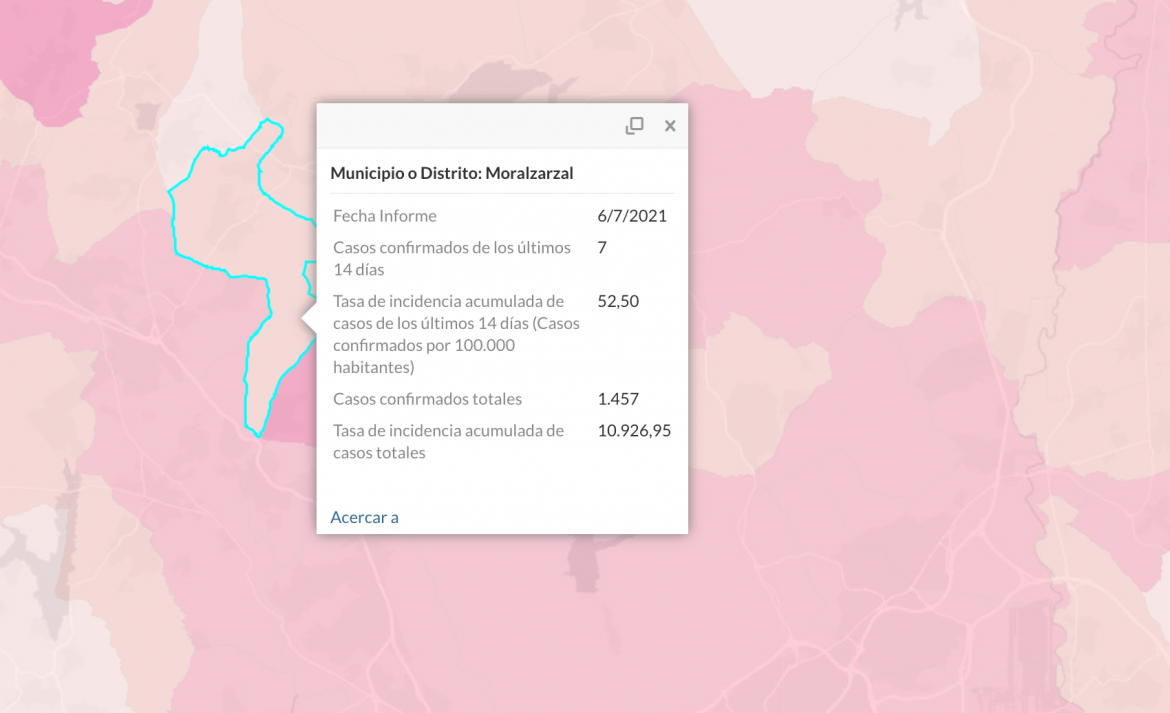Screen dimensions: 1170x713
Task: Click the 14-day incidence rate description text
Action: (x=456, y=334)
